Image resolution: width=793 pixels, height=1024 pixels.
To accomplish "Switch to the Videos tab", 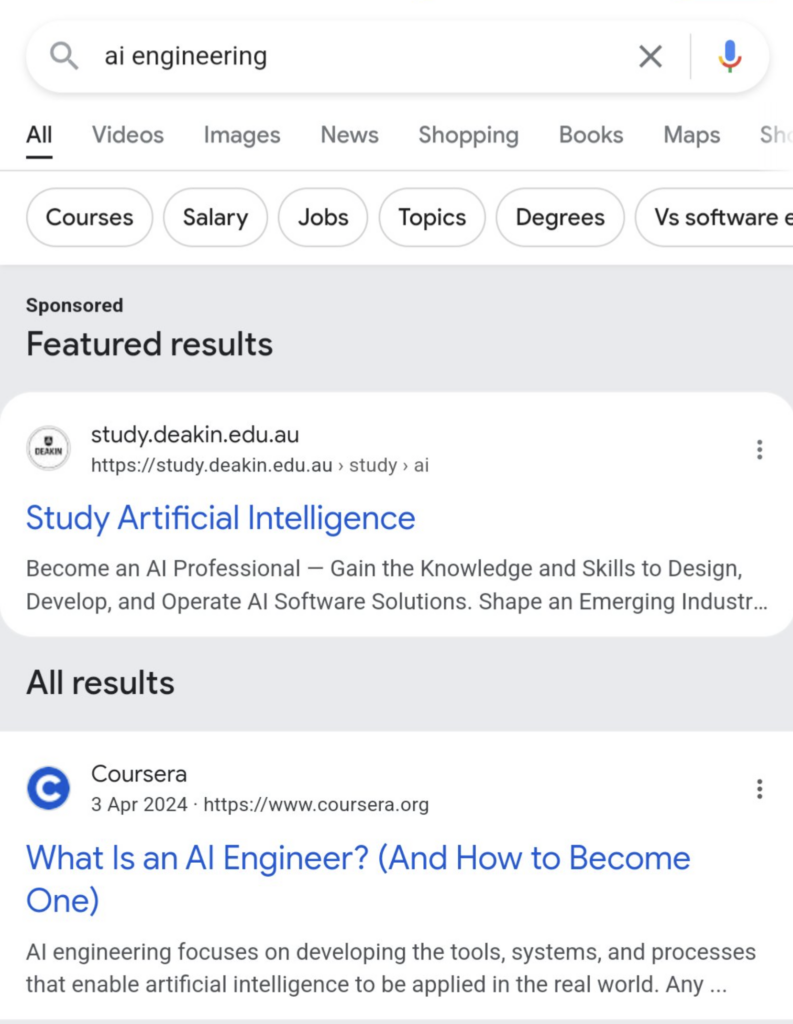I will (x=128, y=135).
